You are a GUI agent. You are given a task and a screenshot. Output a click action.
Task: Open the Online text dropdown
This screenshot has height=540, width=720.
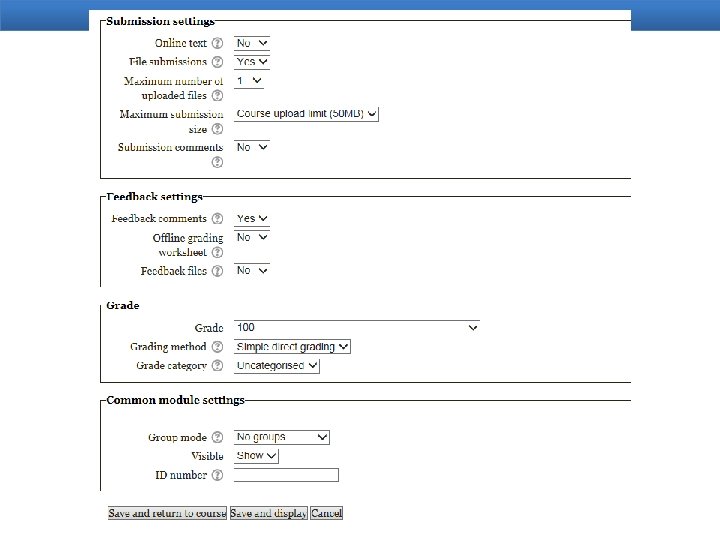click(252, 43)
